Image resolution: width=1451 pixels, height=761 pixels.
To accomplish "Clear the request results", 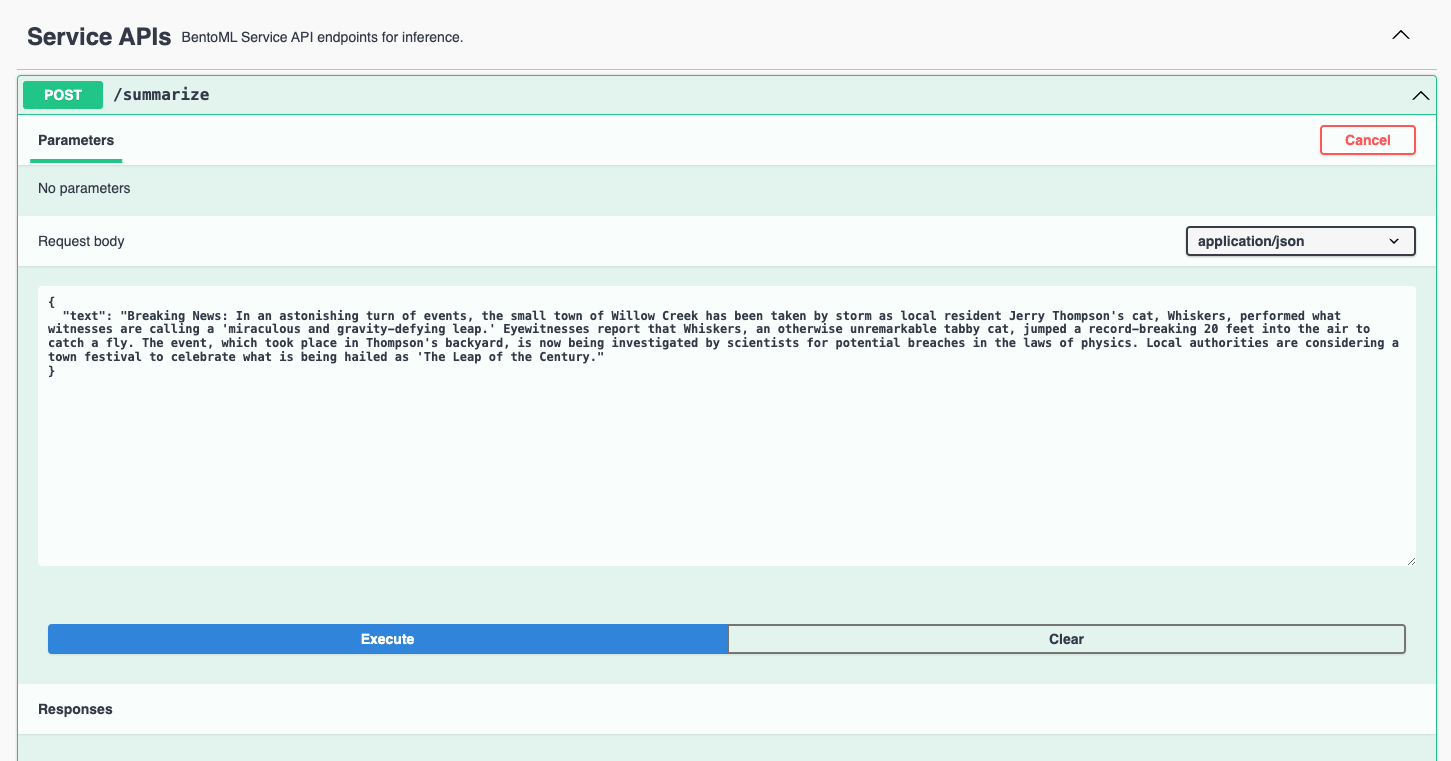I will (x=1066, y=639).
